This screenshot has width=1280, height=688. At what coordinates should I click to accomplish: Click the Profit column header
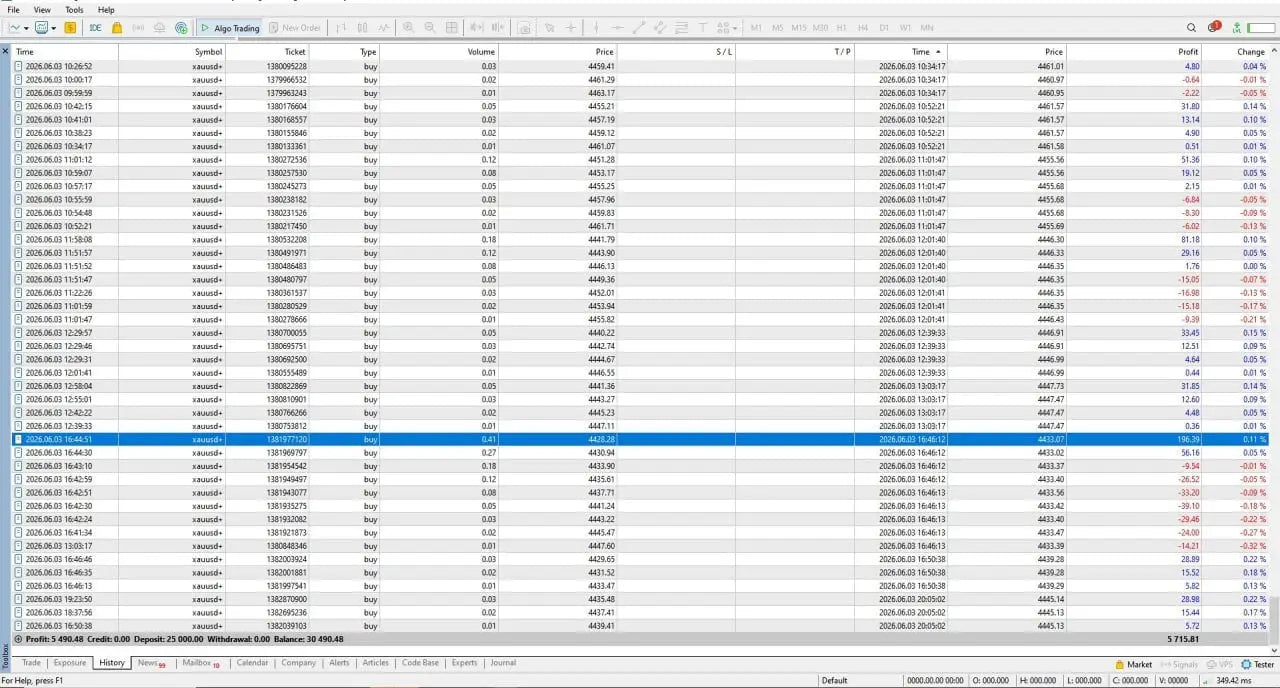pyautogui.click(x=1188, y=51)
